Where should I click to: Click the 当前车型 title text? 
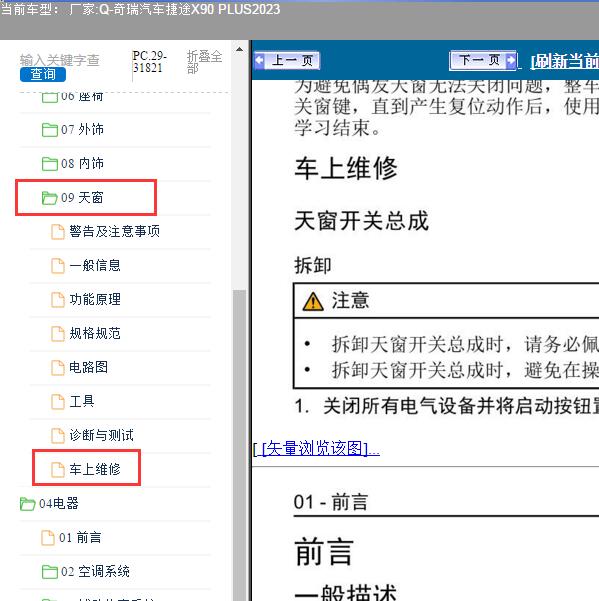coord(140,9)
